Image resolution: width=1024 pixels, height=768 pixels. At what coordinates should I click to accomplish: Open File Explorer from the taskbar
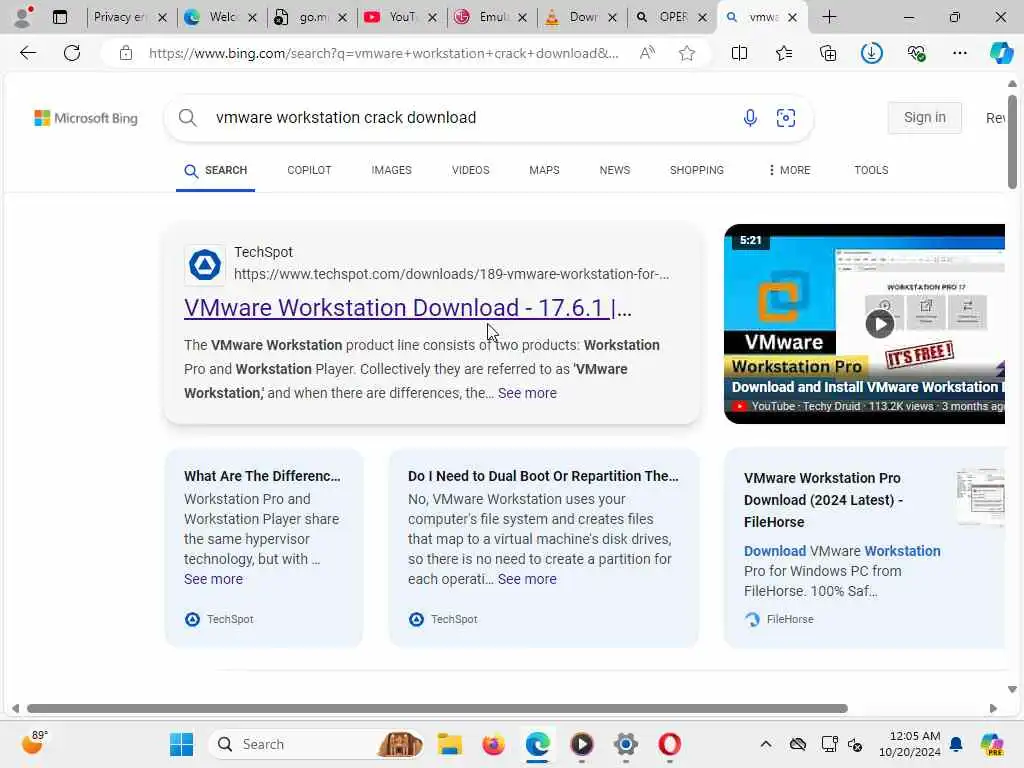[x=449, y=744]
